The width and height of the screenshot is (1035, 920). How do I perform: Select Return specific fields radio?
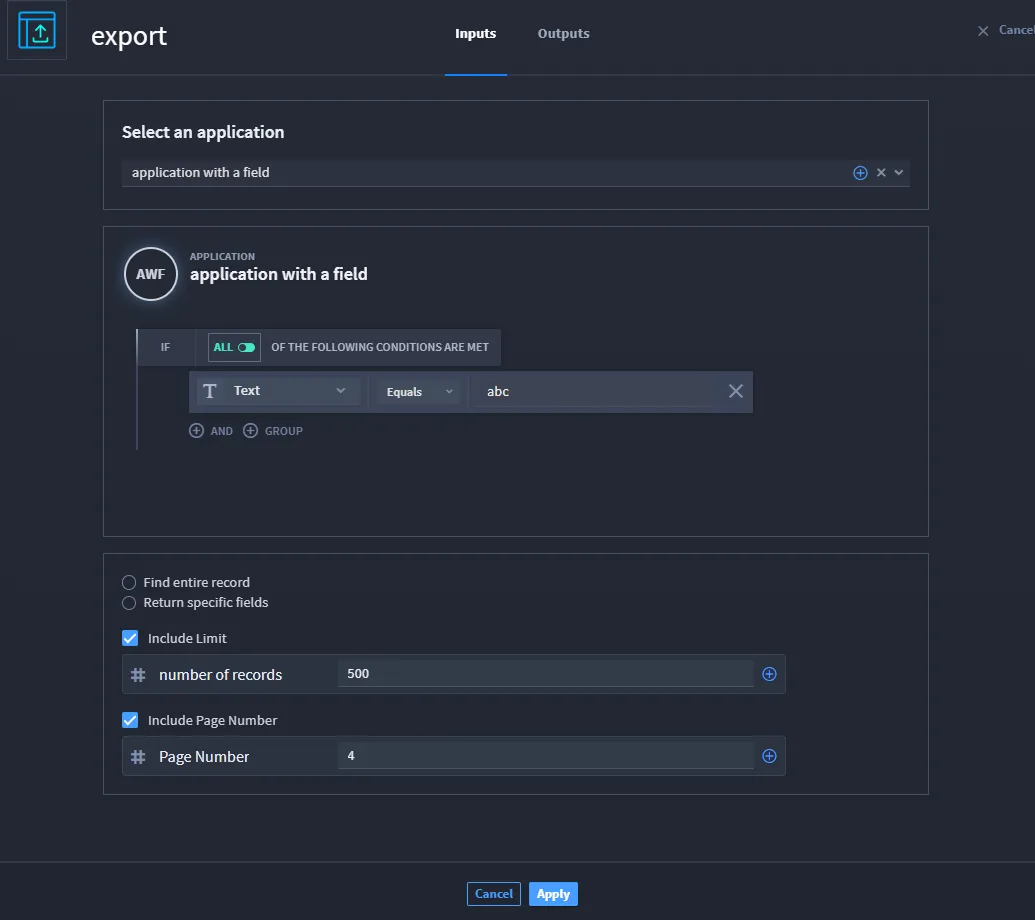point(129,603)
